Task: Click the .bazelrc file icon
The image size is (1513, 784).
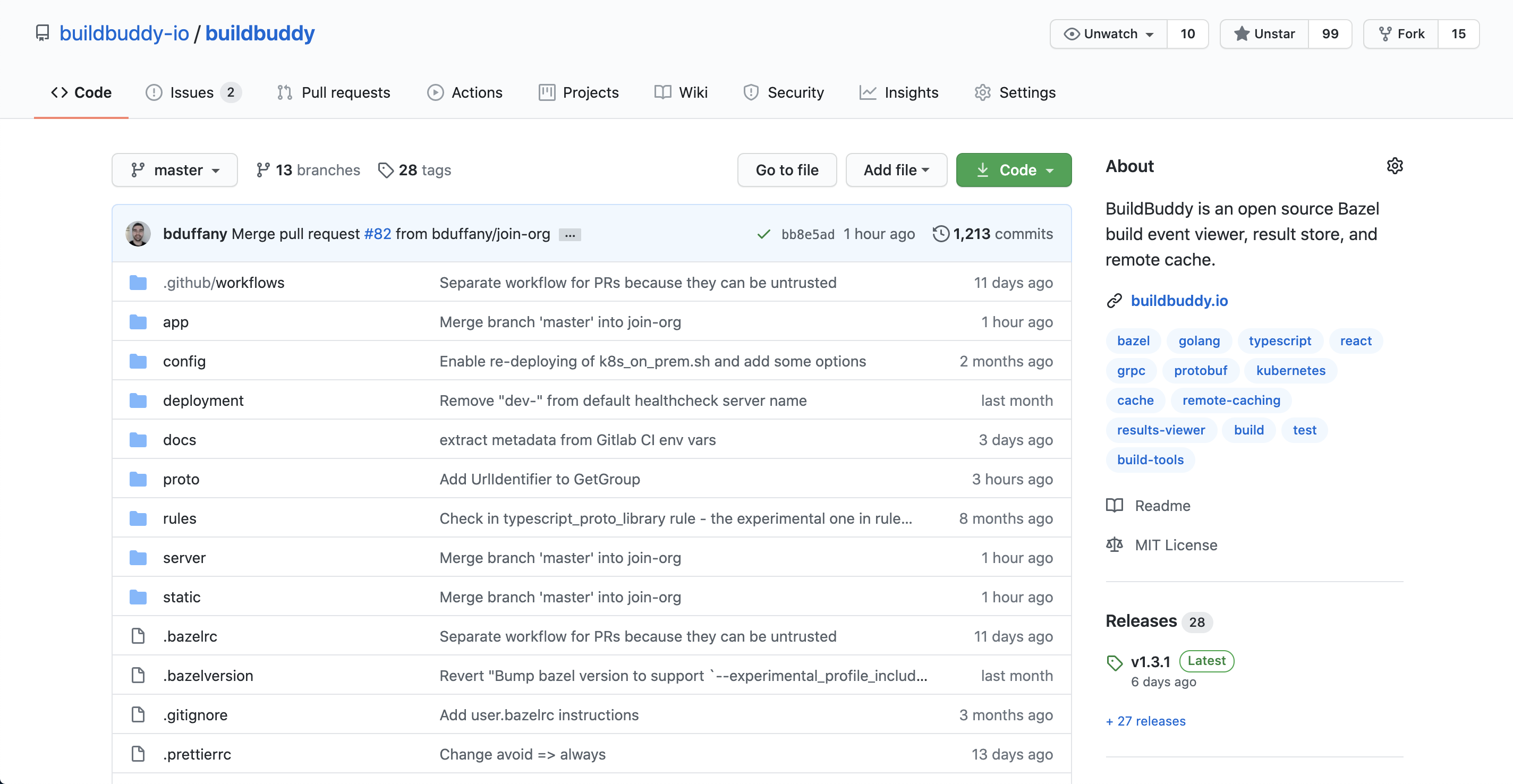Action: click(138, 636)
